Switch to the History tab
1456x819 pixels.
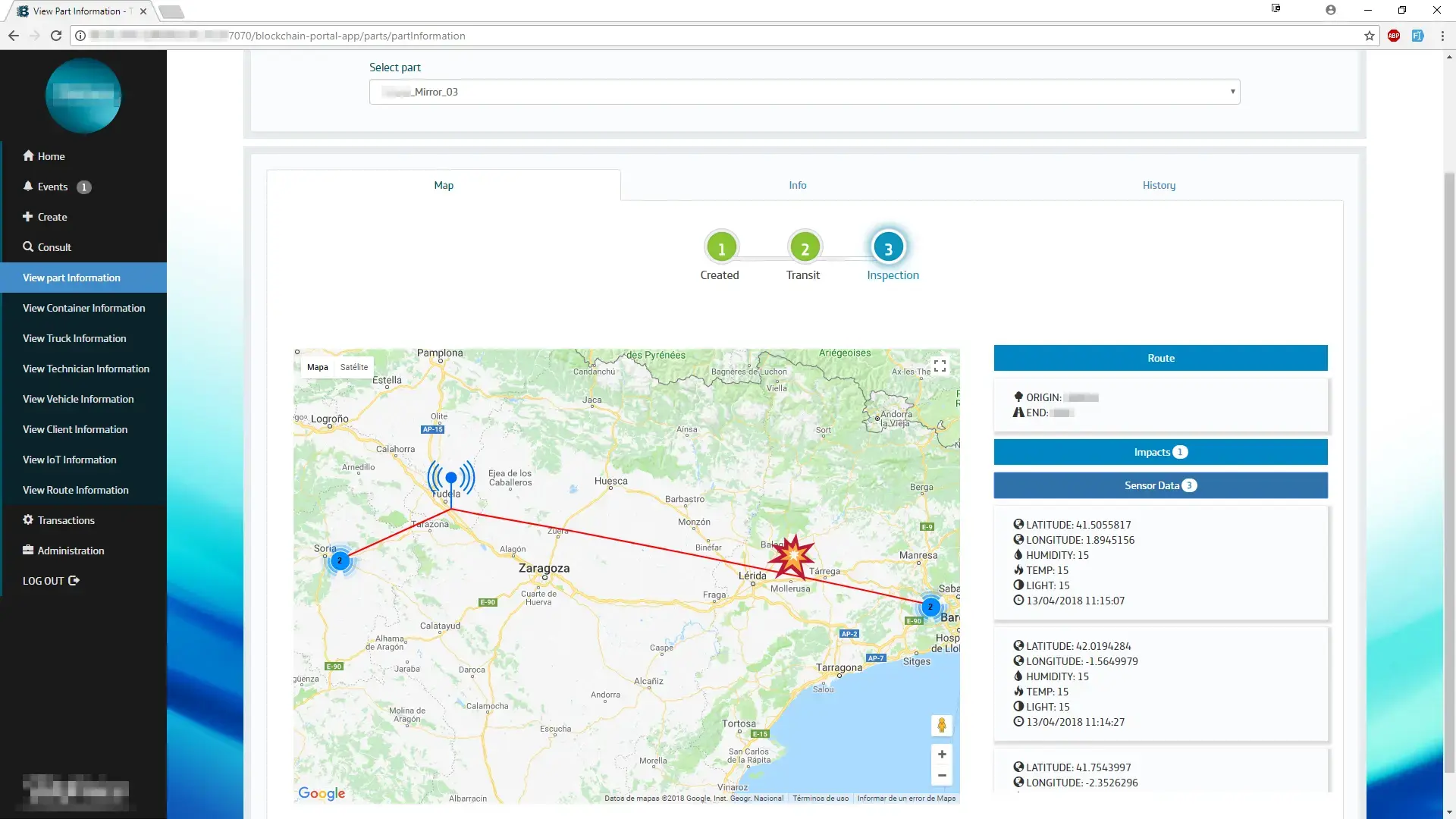click(1158, 185)
